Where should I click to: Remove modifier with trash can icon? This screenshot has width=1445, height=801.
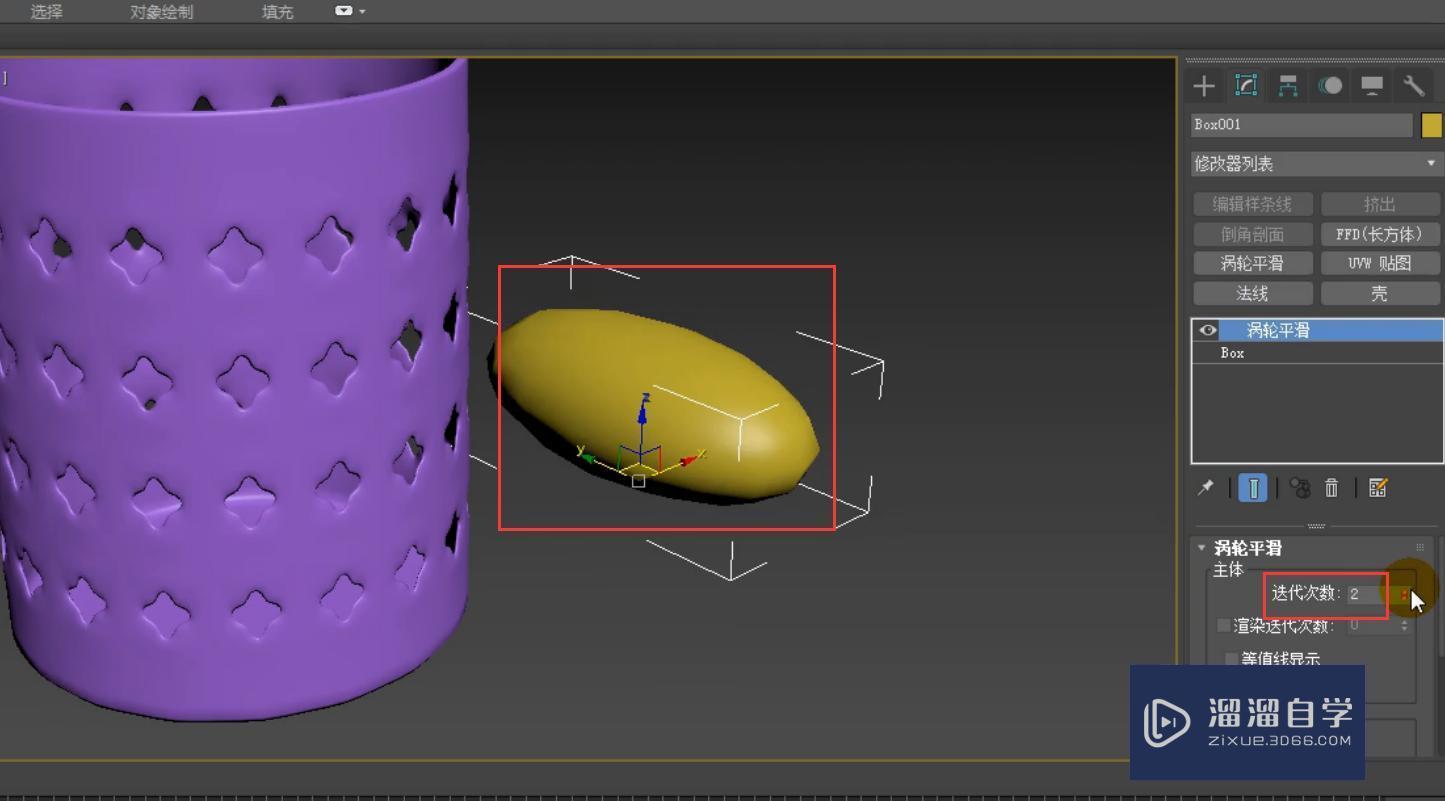pos(1332,487)
